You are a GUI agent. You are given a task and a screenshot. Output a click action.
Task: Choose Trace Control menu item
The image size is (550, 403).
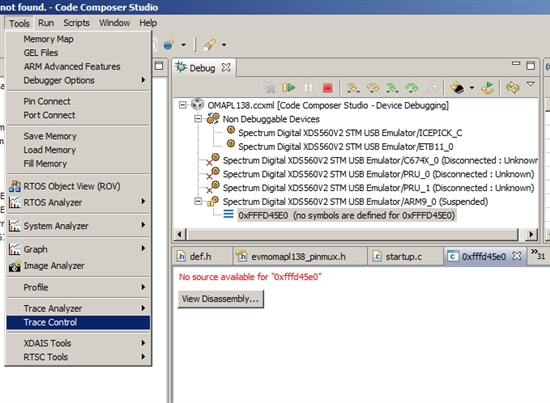pos(78,322)
